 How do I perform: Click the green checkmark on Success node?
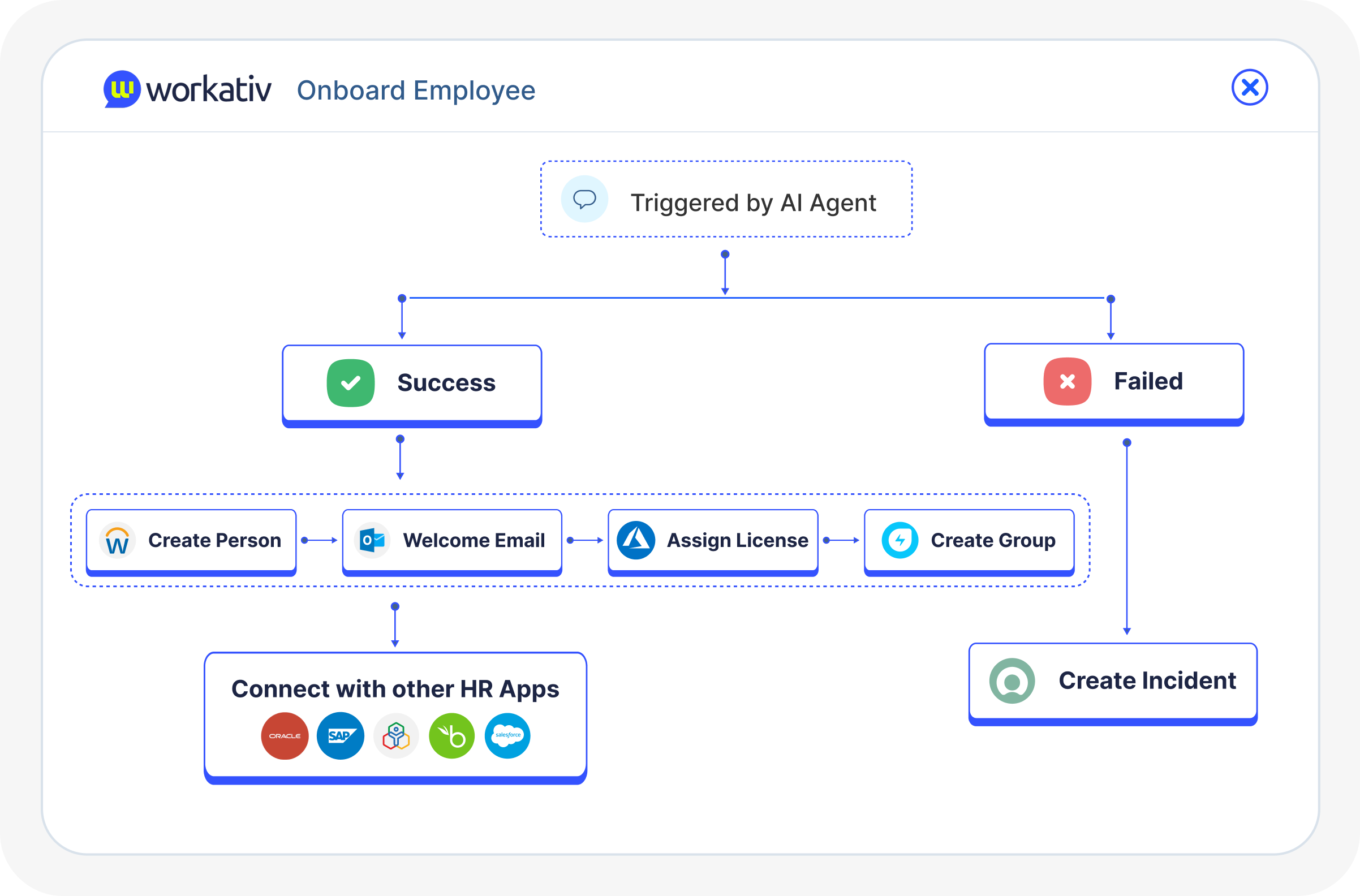pyautogui.click(x=350, y=383)
